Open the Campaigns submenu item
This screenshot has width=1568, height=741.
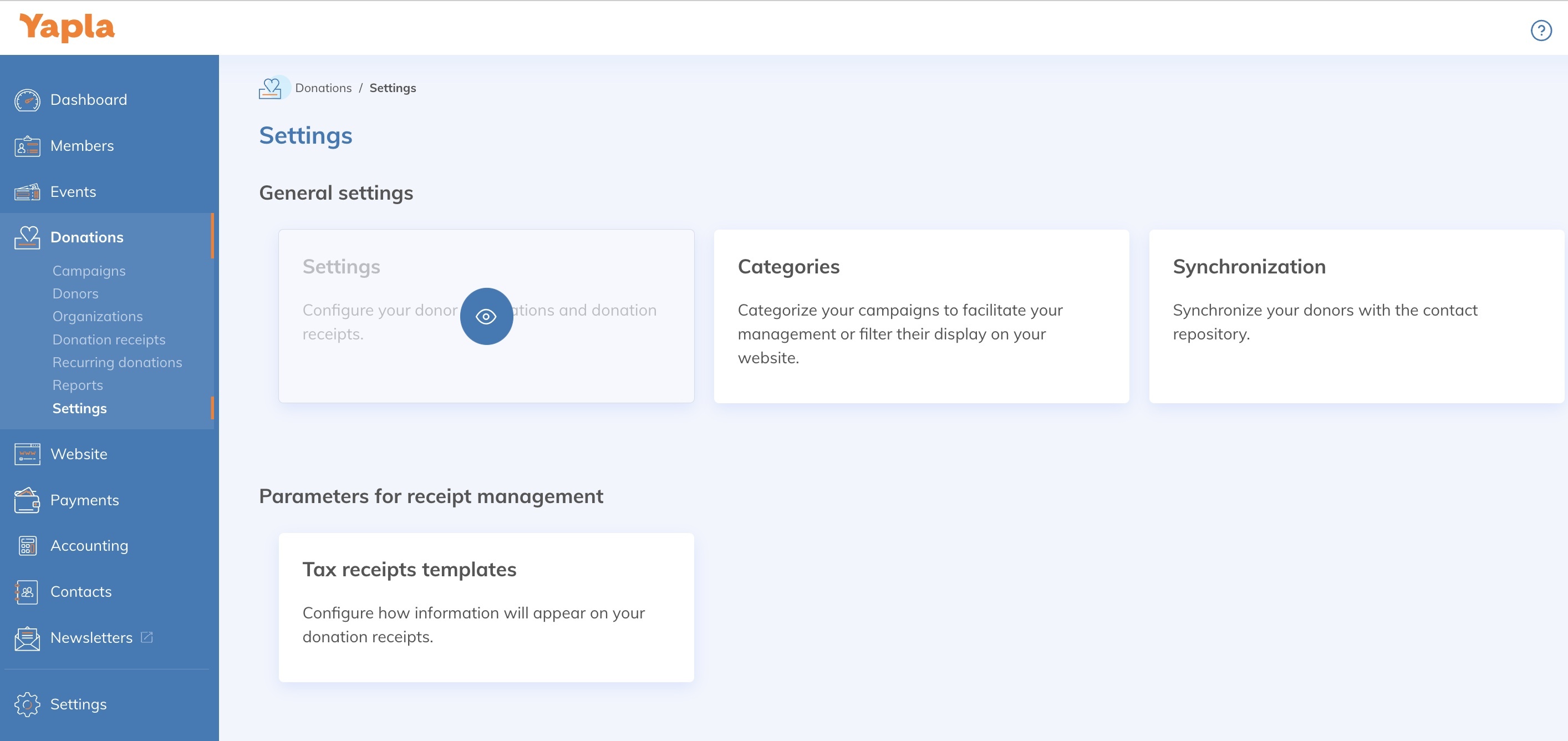click(89, 271)
